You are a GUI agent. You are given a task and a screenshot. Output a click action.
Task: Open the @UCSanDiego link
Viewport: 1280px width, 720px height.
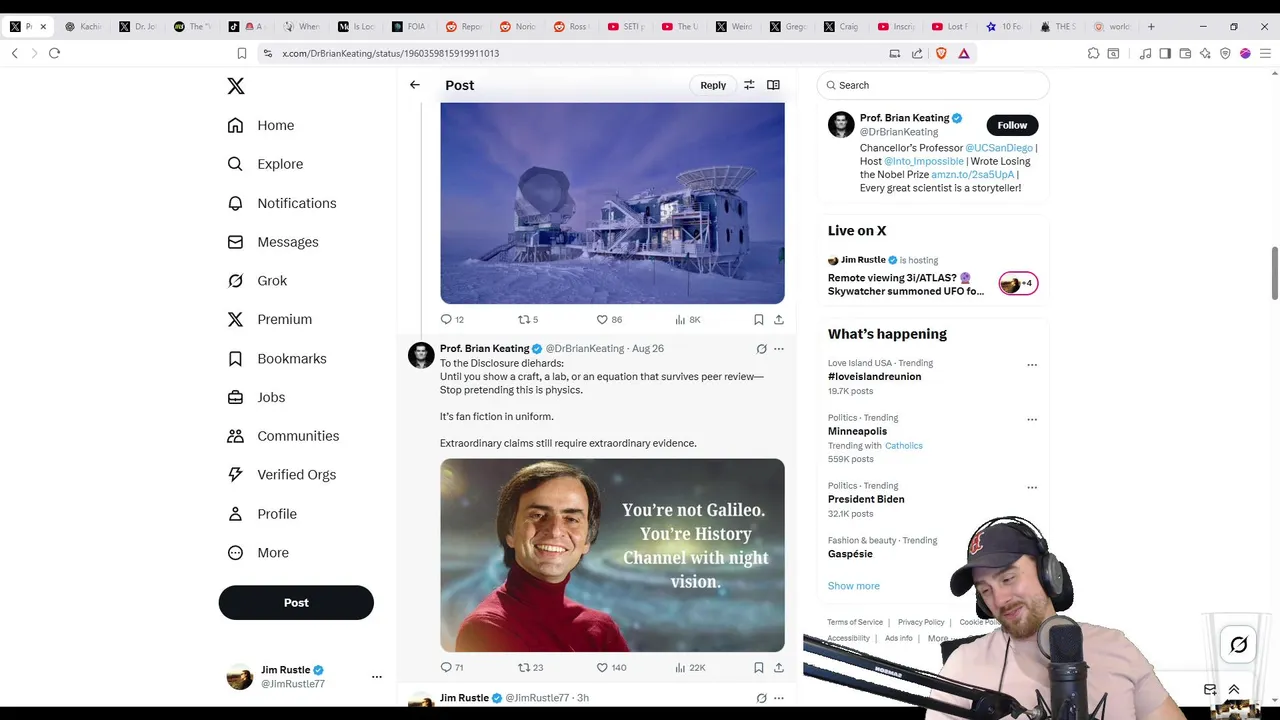click(998, 148)
